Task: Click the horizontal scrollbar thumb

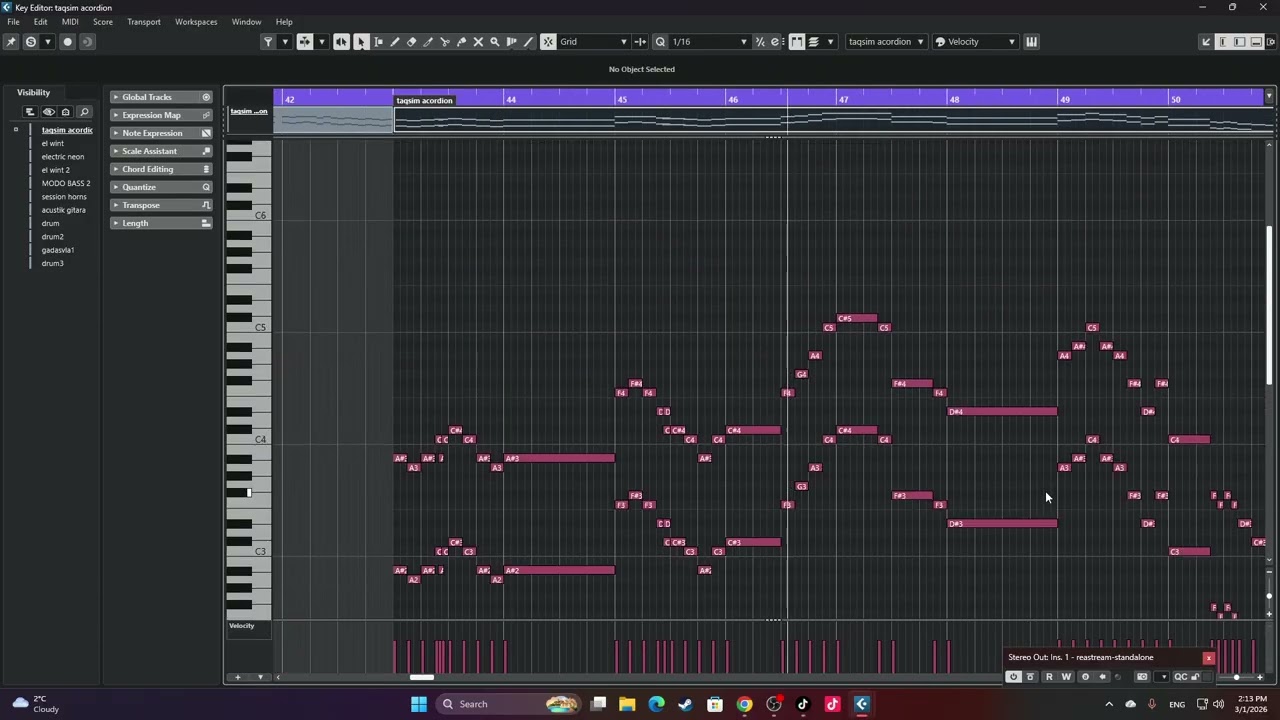Action: pos(422,677)
